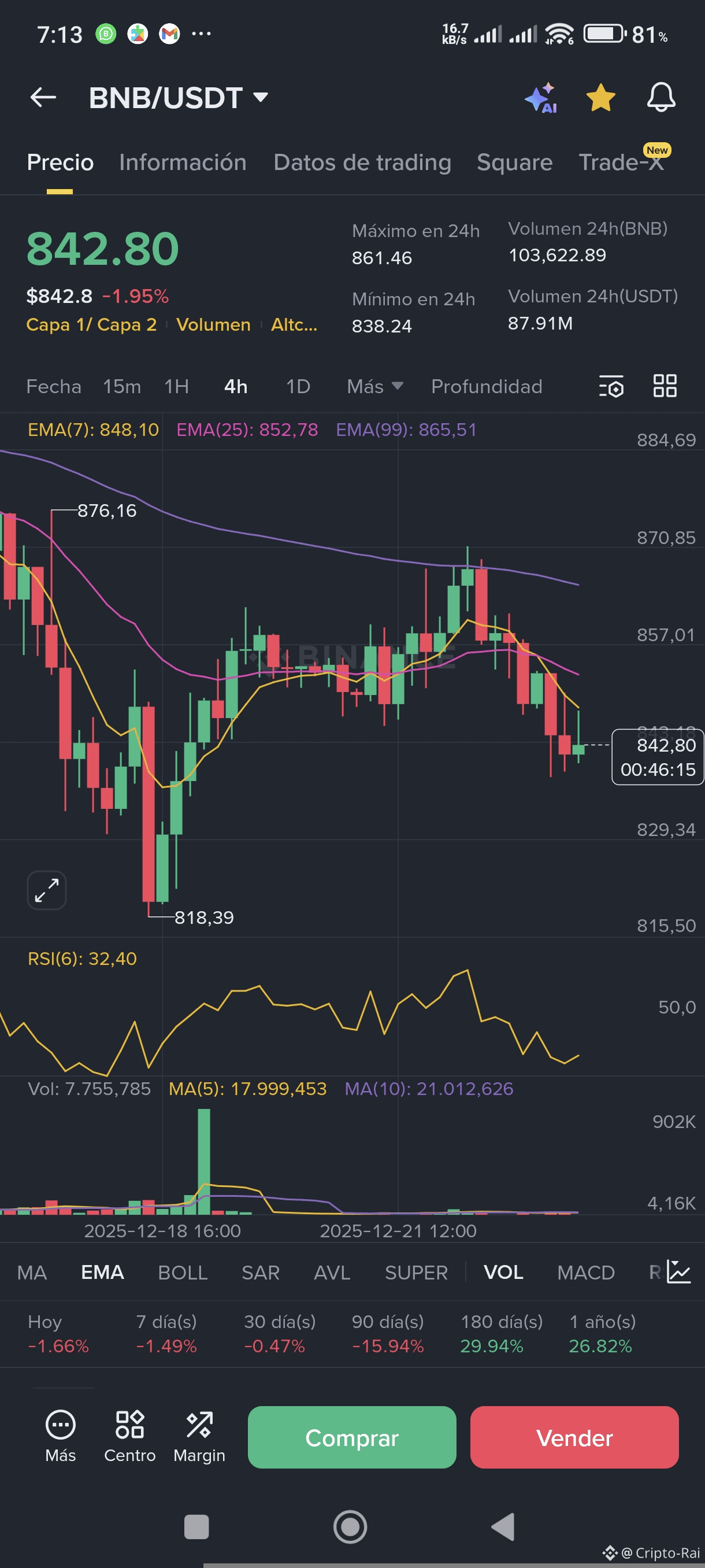Tap the Android home circle button
Image resolution: width=705 pixels, height=1568 pixels.
pyautogui.click(x=350, y=1526)
